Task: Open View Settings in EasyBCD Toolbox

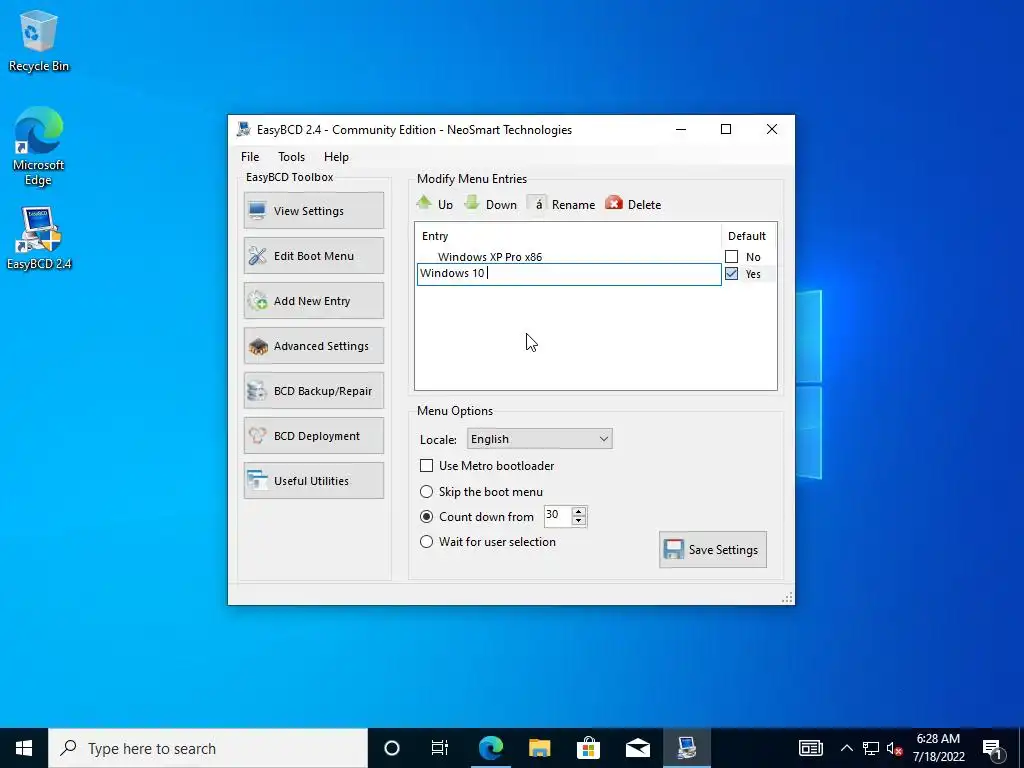Action: [313, 210]
